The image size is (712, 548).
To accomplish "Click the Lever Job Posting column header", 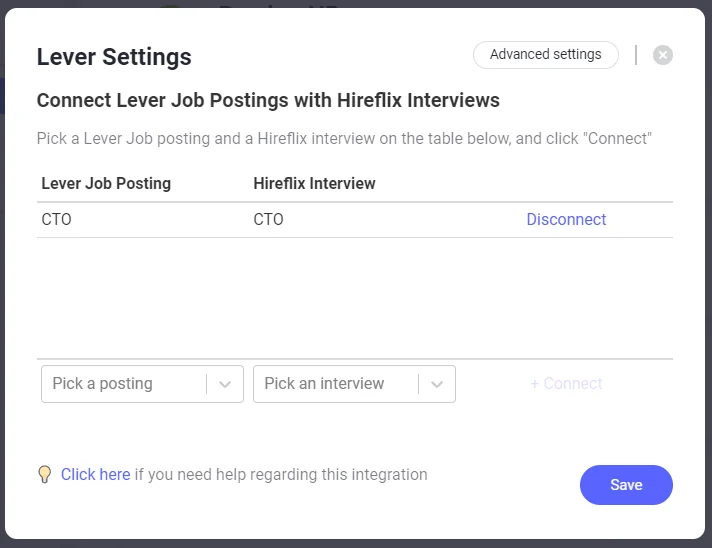I will coord(106,183).
